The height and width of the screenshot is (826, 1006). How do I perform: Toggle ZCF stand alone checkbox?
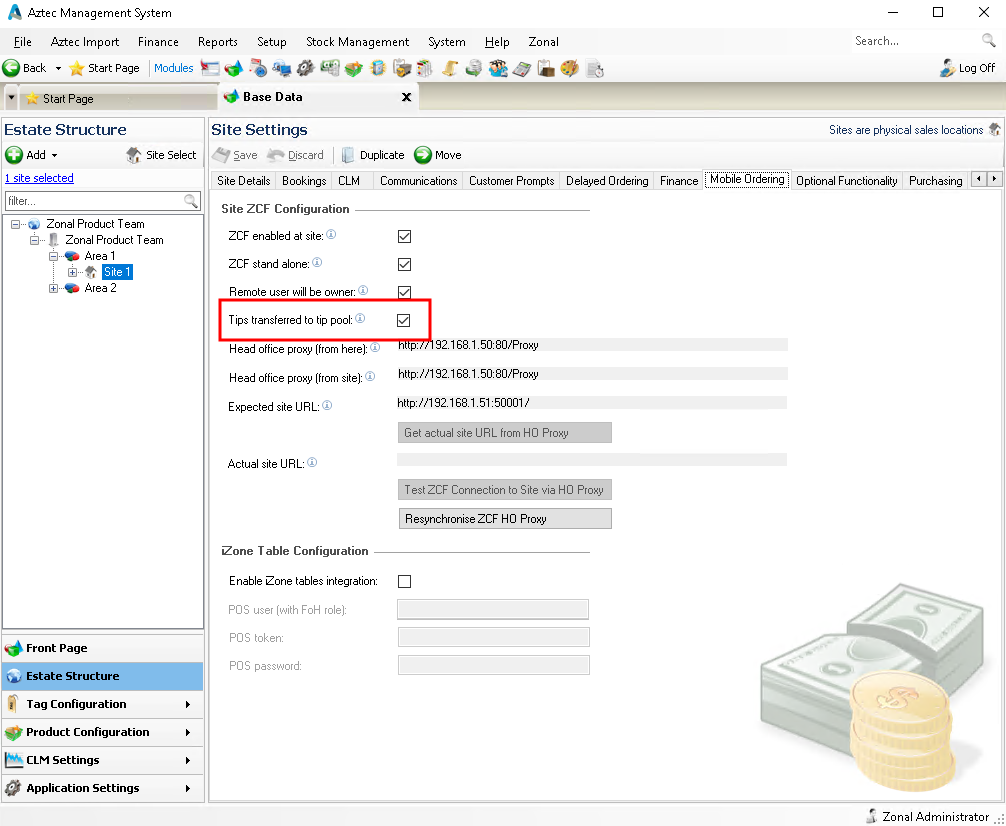(x=404, y=264)
